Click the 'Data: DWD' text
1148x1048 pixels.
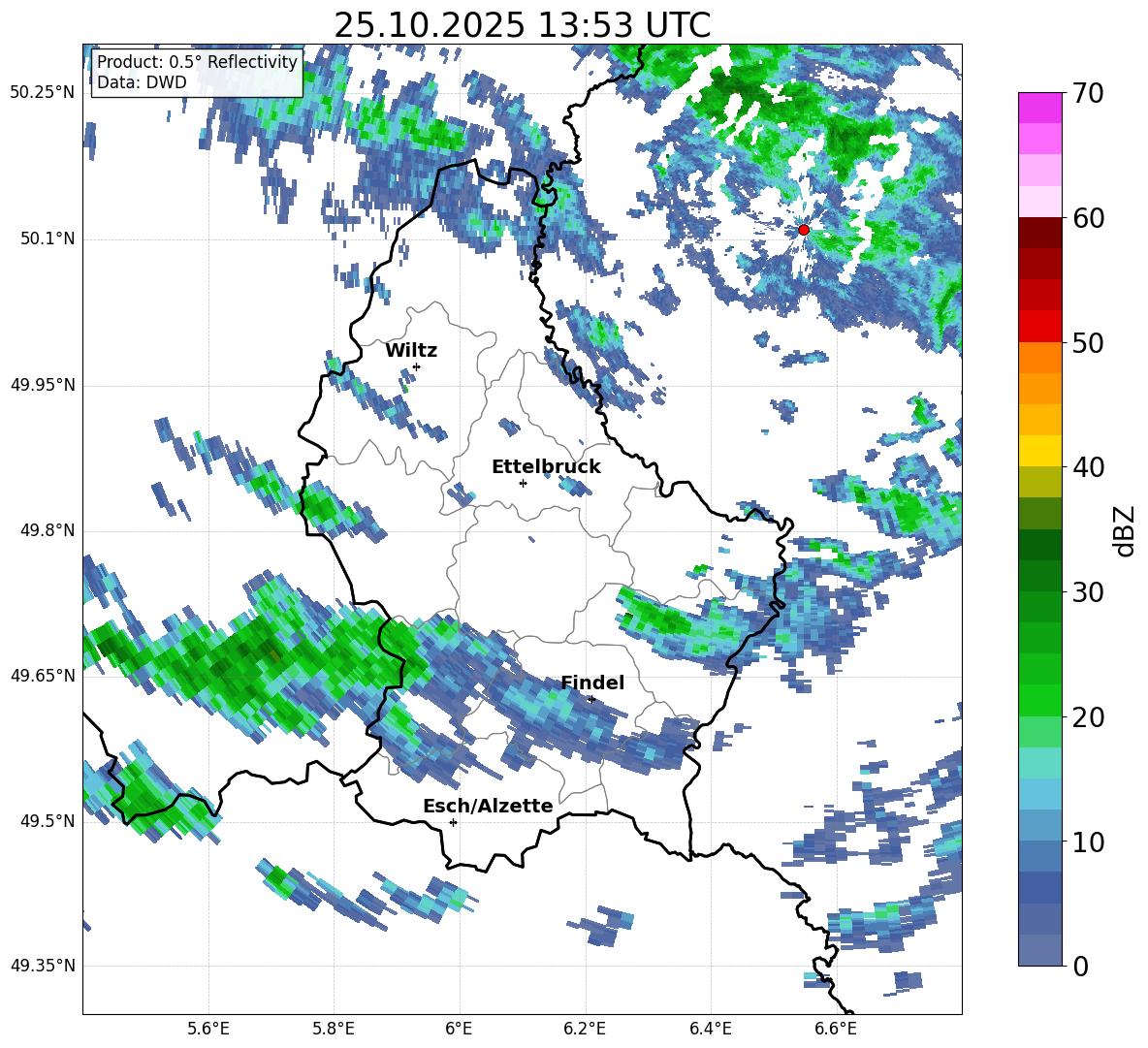pyautogui.click(x=142, y=82)
